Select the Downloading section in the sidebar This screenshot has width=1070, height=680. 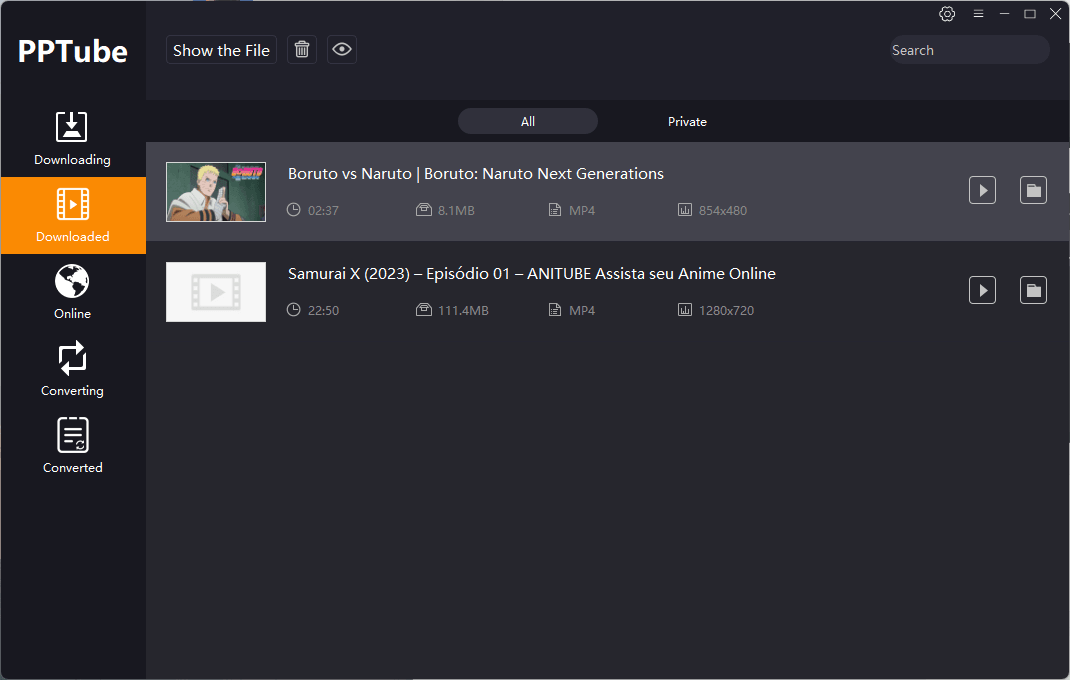[x=72, y=139]
